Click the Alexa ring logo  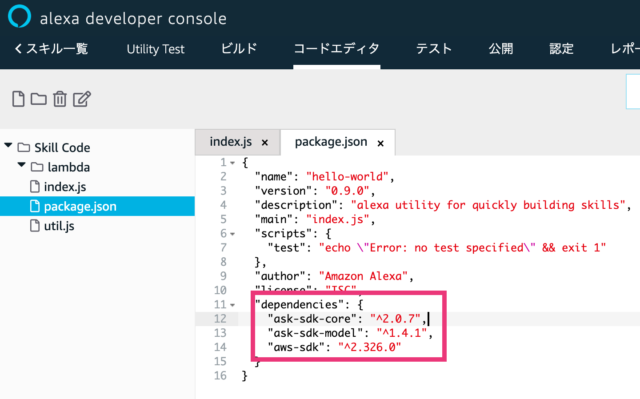tap(19, 17)
